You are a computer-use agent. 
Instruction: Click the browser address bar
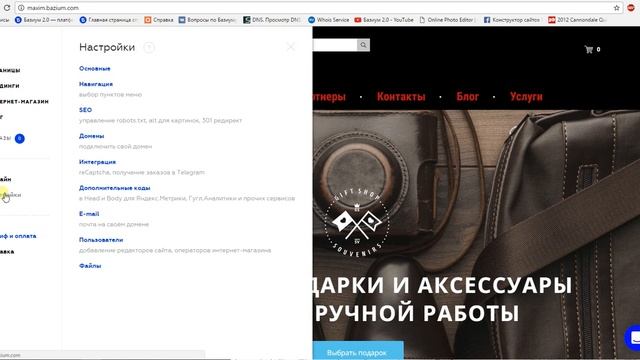tap(318, 8)
